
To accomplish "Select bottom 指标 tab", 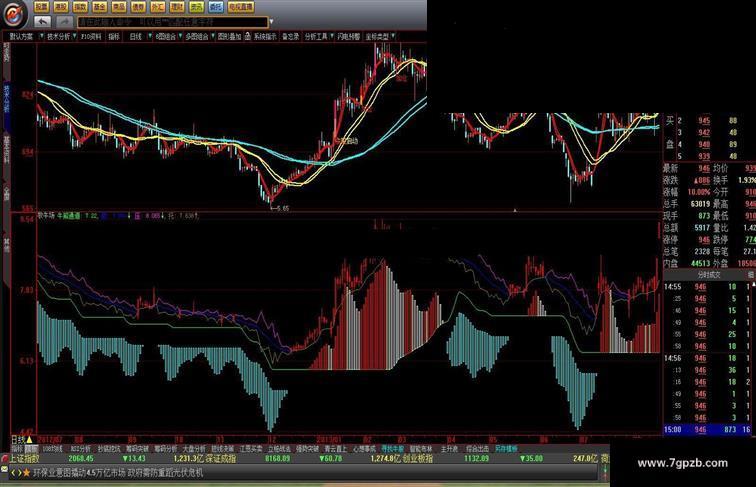I will coord(17,449).
